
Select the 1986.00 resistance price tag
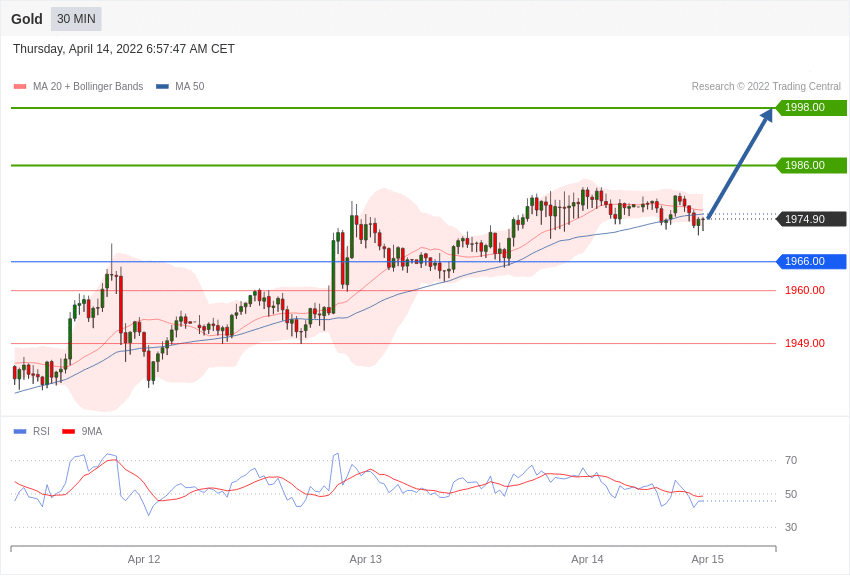(812, 165)
